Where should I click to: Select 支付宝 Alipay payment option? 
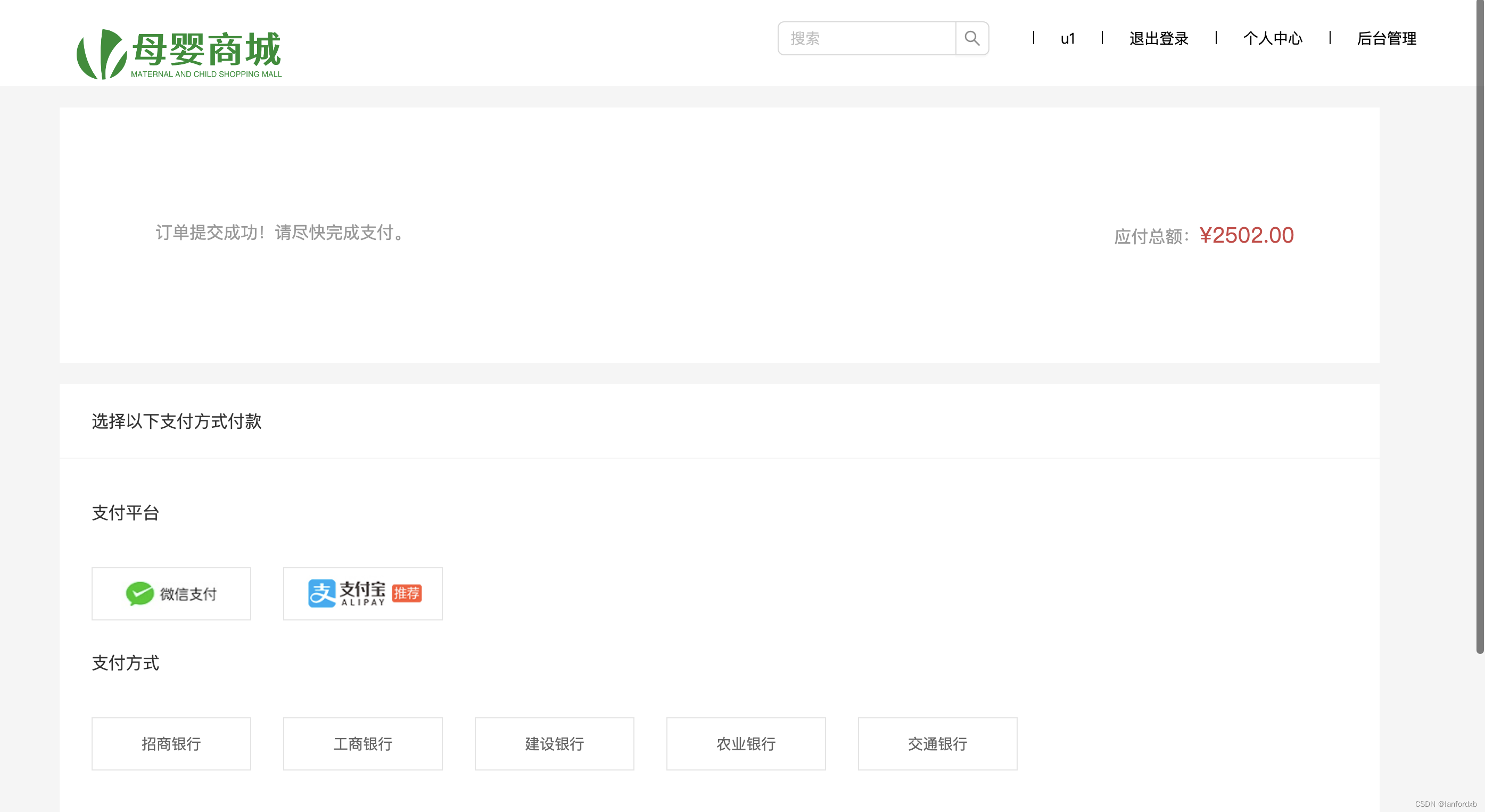(x=362, y=594)
